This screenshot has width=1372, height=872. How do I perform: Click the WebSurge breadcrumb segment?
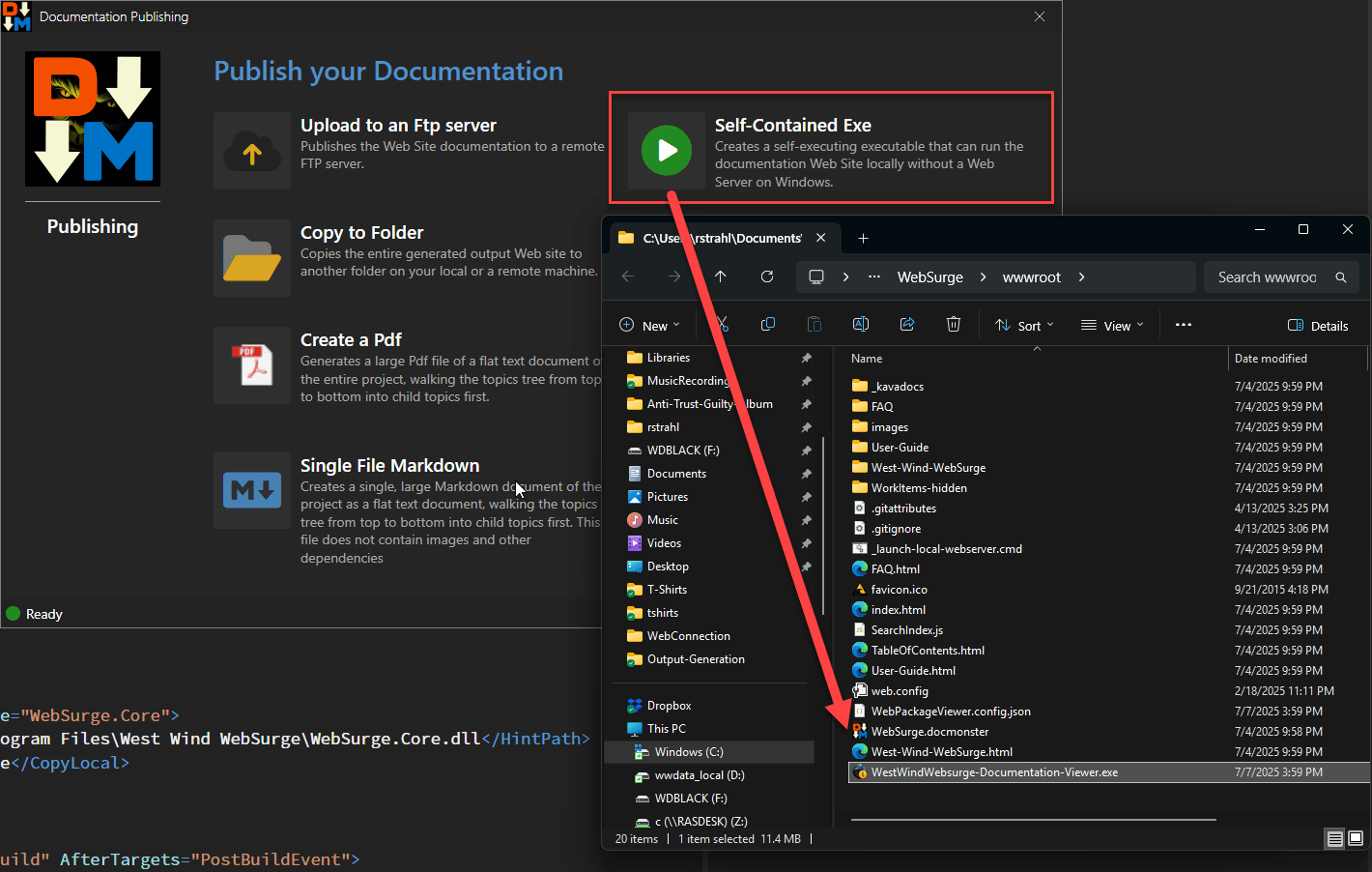[930, 277]
